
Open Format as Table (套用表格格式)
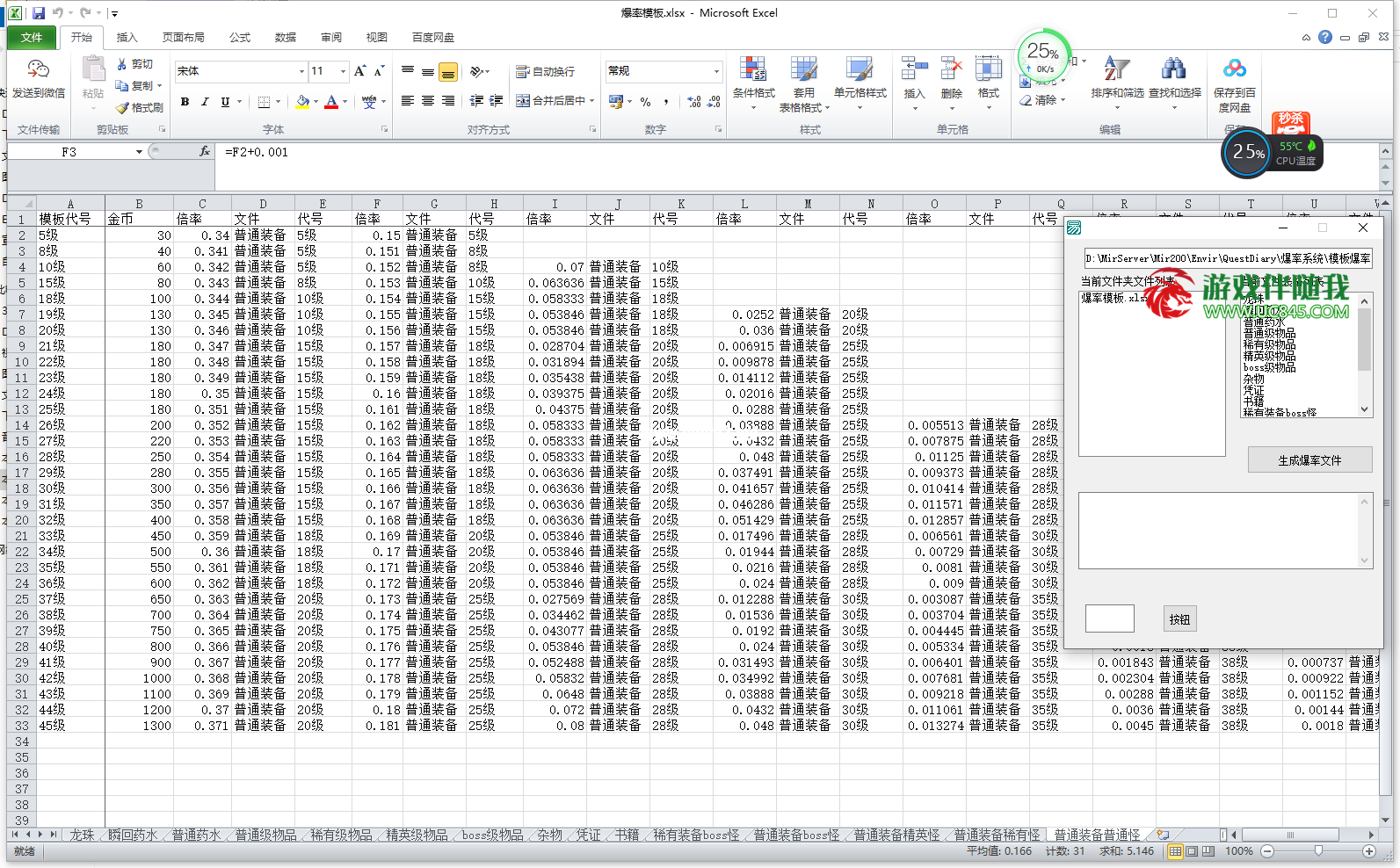pyautogui.click(x=803, y=84)
